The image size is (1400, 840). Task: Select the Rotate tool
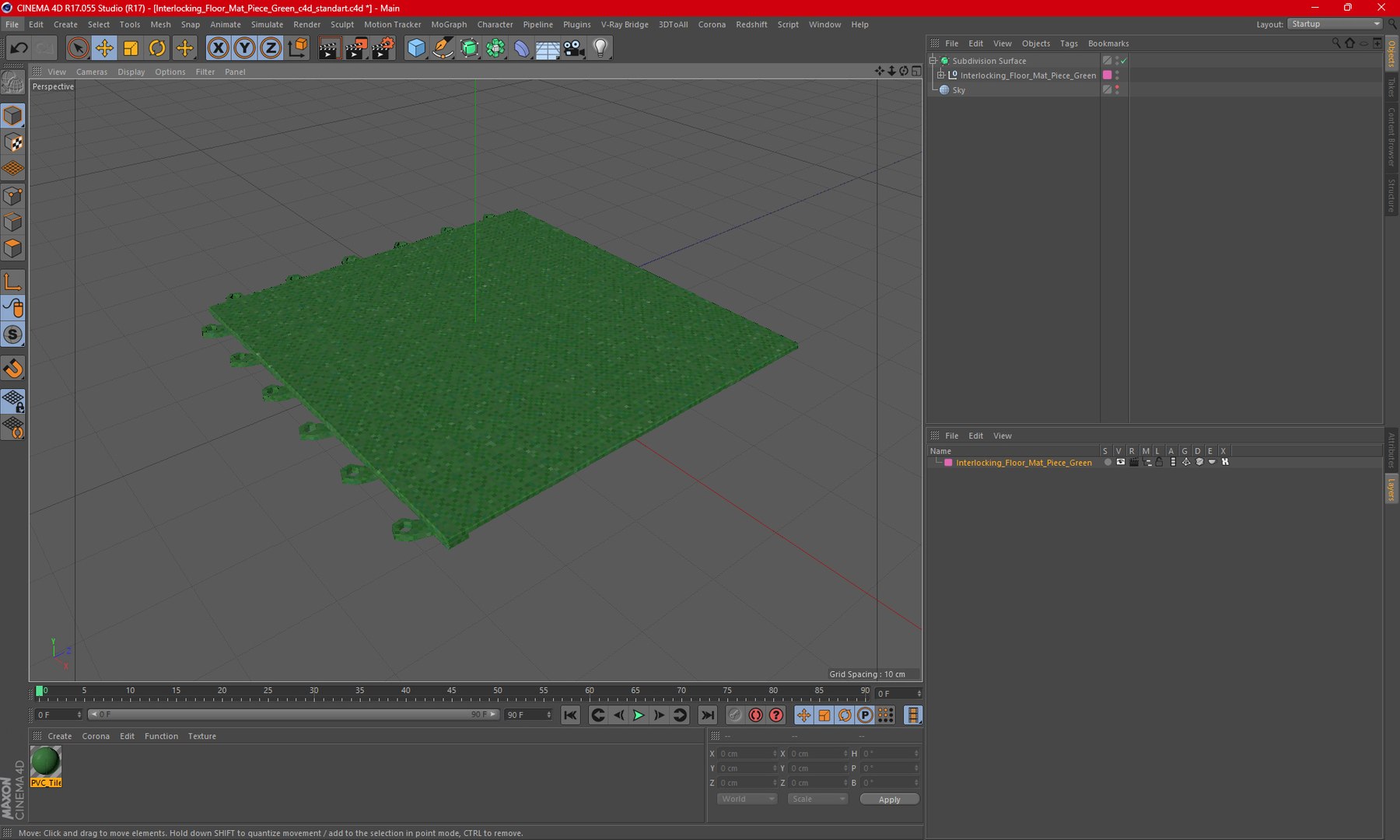[157, 48]
